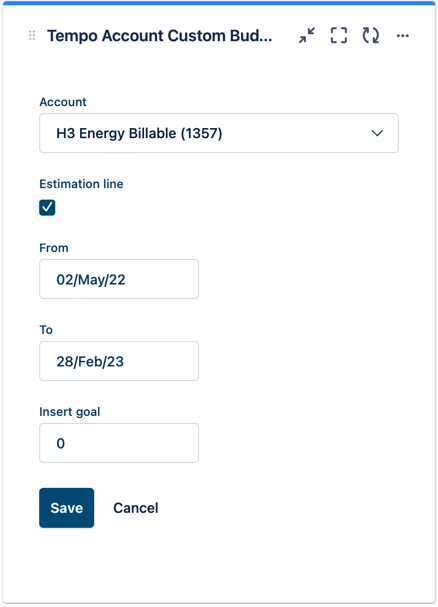Focus the From date field 02/May/22

pyautogui.click(x=119, y=279)
